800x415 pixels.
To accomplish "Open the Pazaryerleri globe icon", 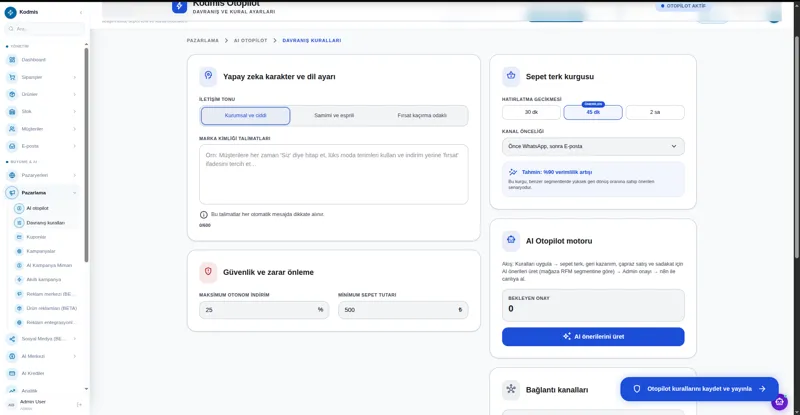I will [x=12, y=175].
